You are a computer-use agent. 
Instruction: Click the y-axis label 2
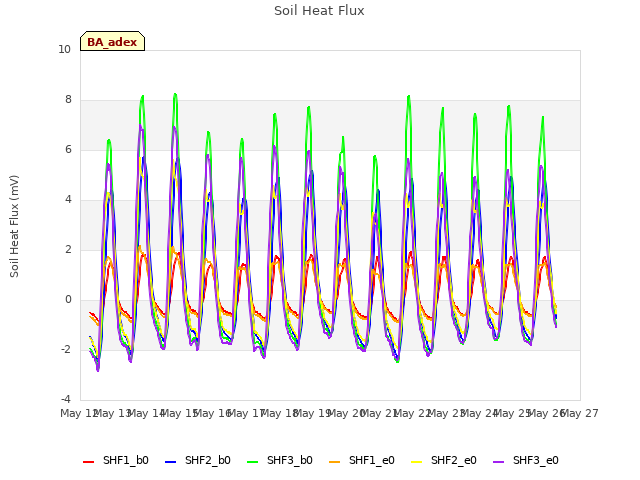pos(68,250)
